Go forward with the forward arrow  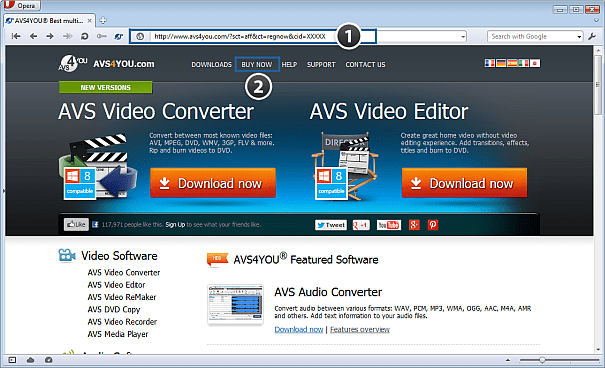click(x=50, y=36)
